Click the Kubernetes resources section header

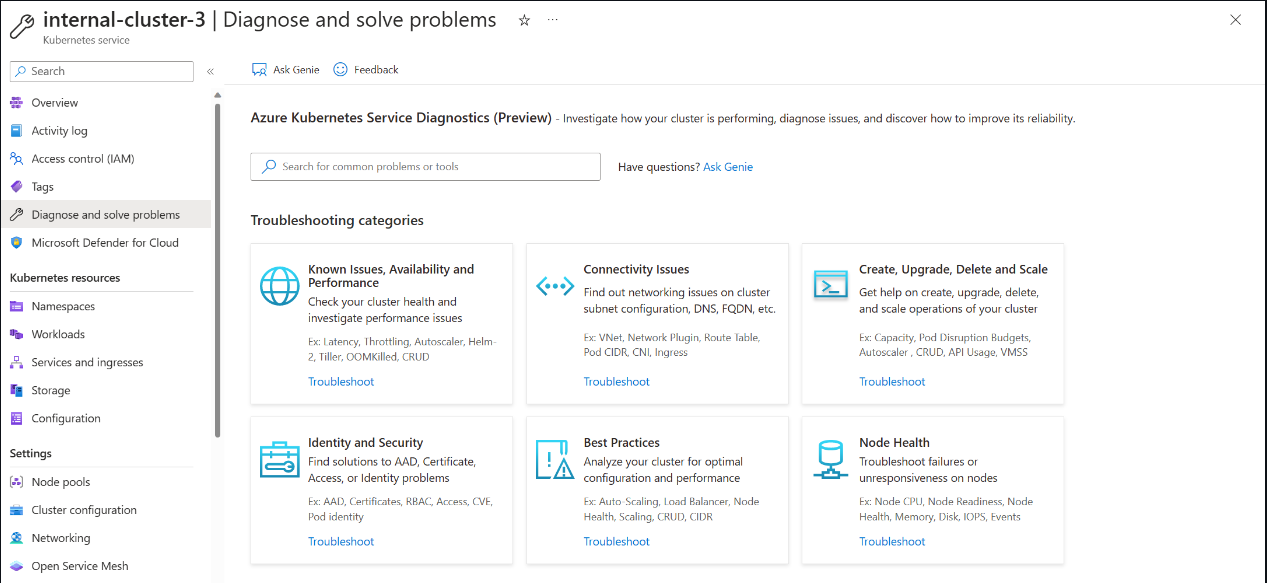point(65,278)
